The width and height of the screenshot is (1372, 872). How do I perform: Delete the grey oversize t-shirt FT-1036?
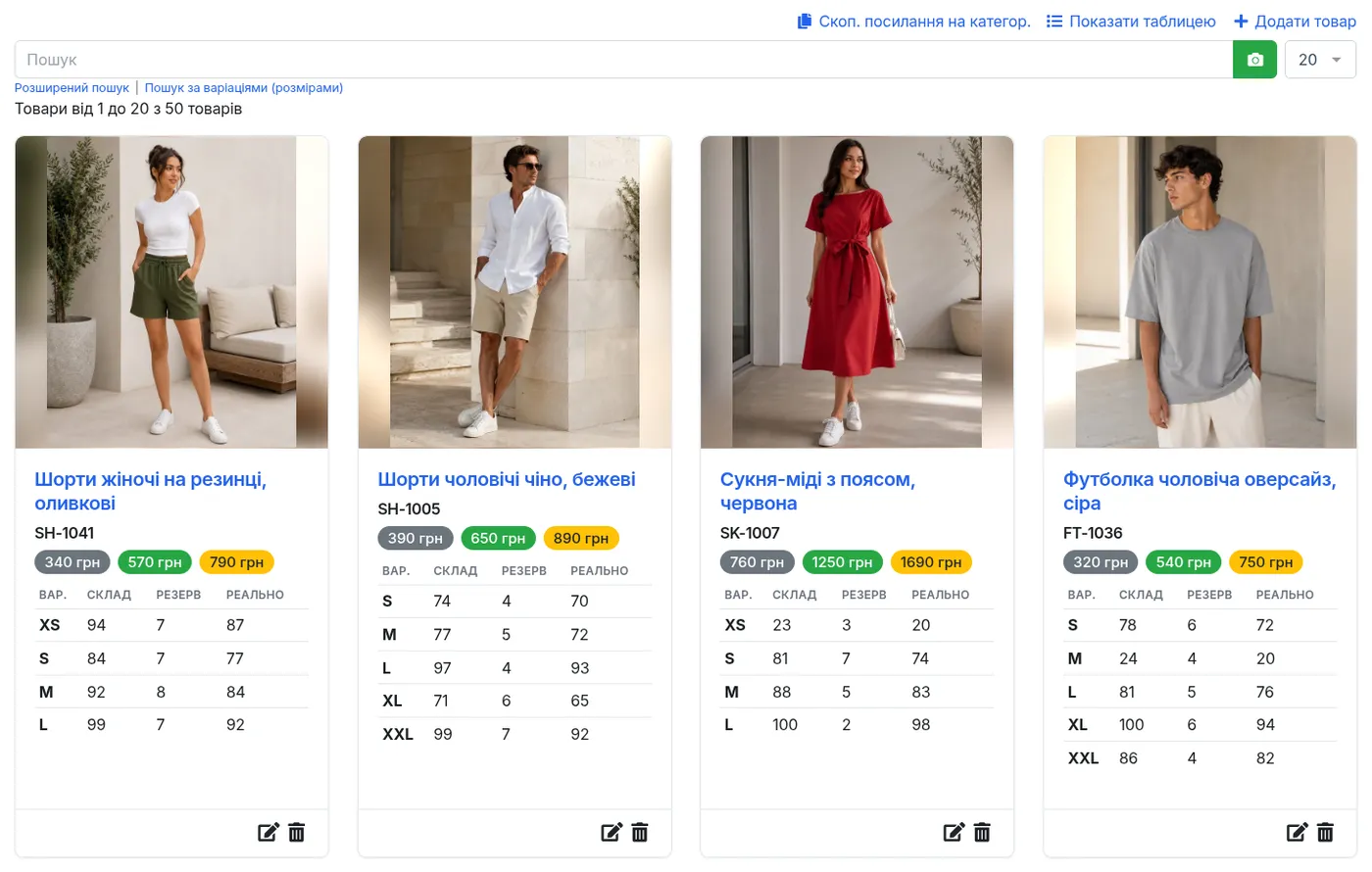tap(1325, 833)
